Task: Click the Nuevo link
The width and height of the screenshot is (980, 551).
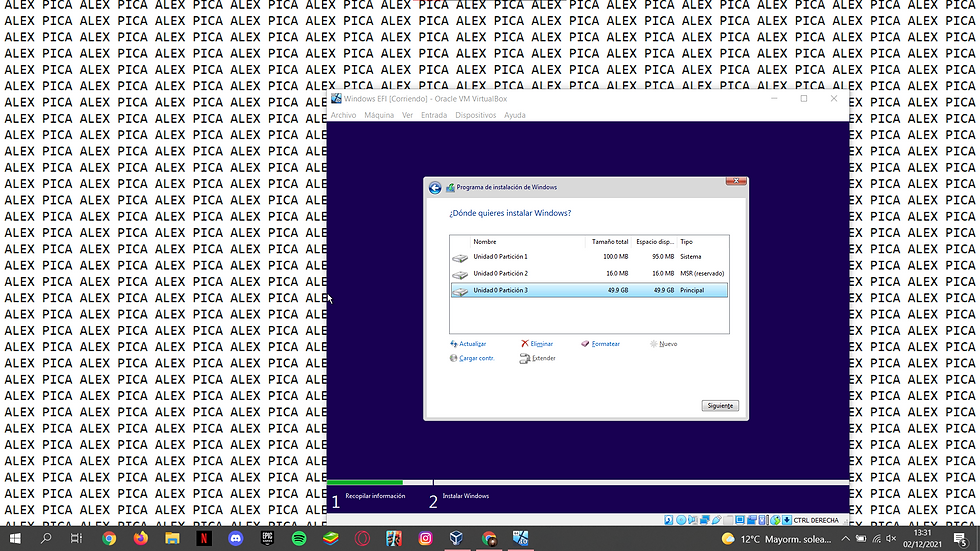Action: (668, 344)
